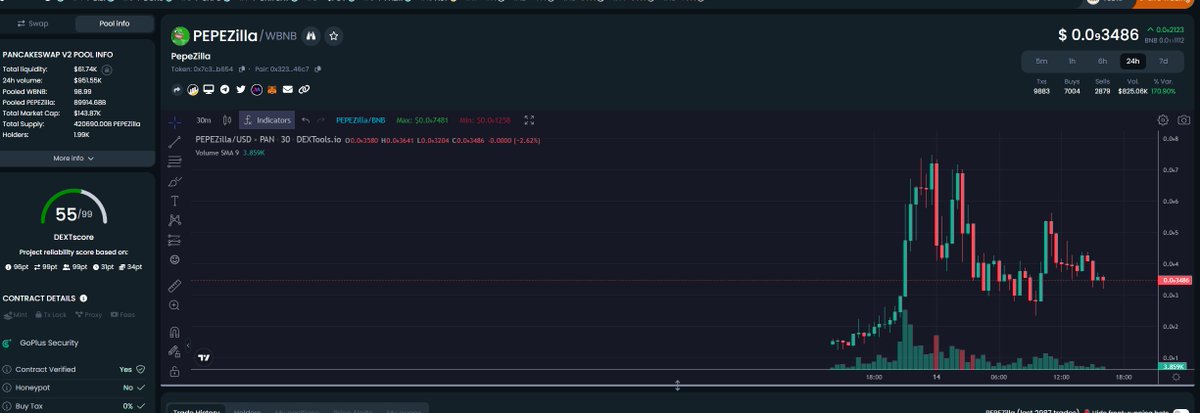The width and height of the screenshot is (1200, 413).
Task: Open candlestick chart style selector
Action: tap(227, 120)
